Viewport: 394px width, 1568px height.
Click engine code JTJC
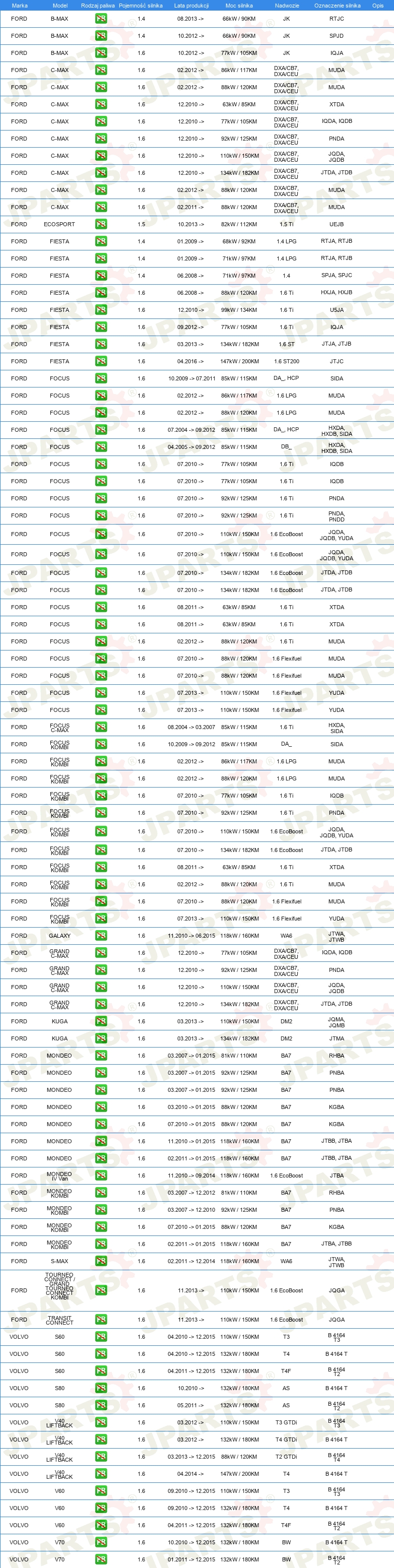(x=337, y=361)
